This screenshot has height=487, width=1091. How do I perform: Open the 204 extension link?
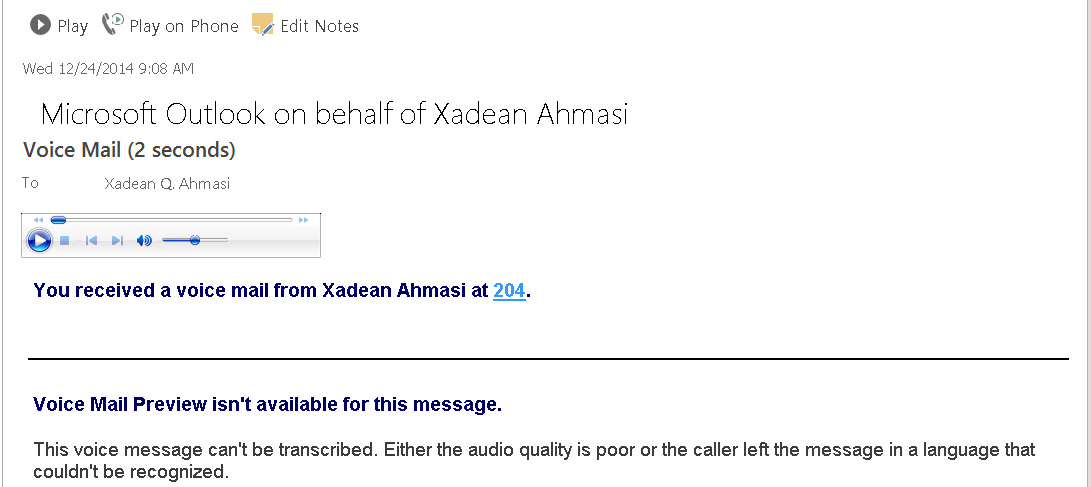coord(509,290)
